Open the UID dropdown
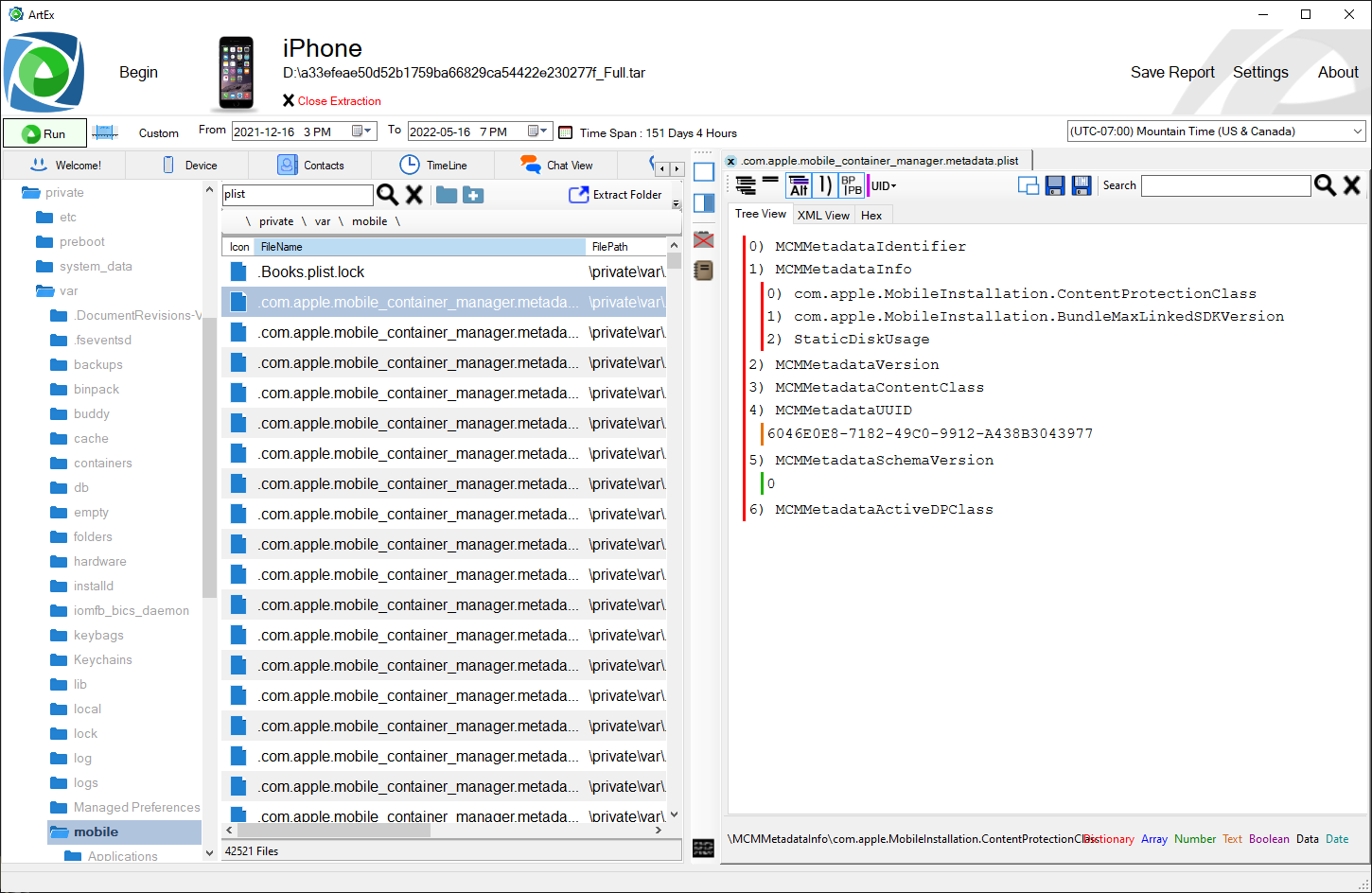Viewport: 1372px width, 893px height. (884, 186)
